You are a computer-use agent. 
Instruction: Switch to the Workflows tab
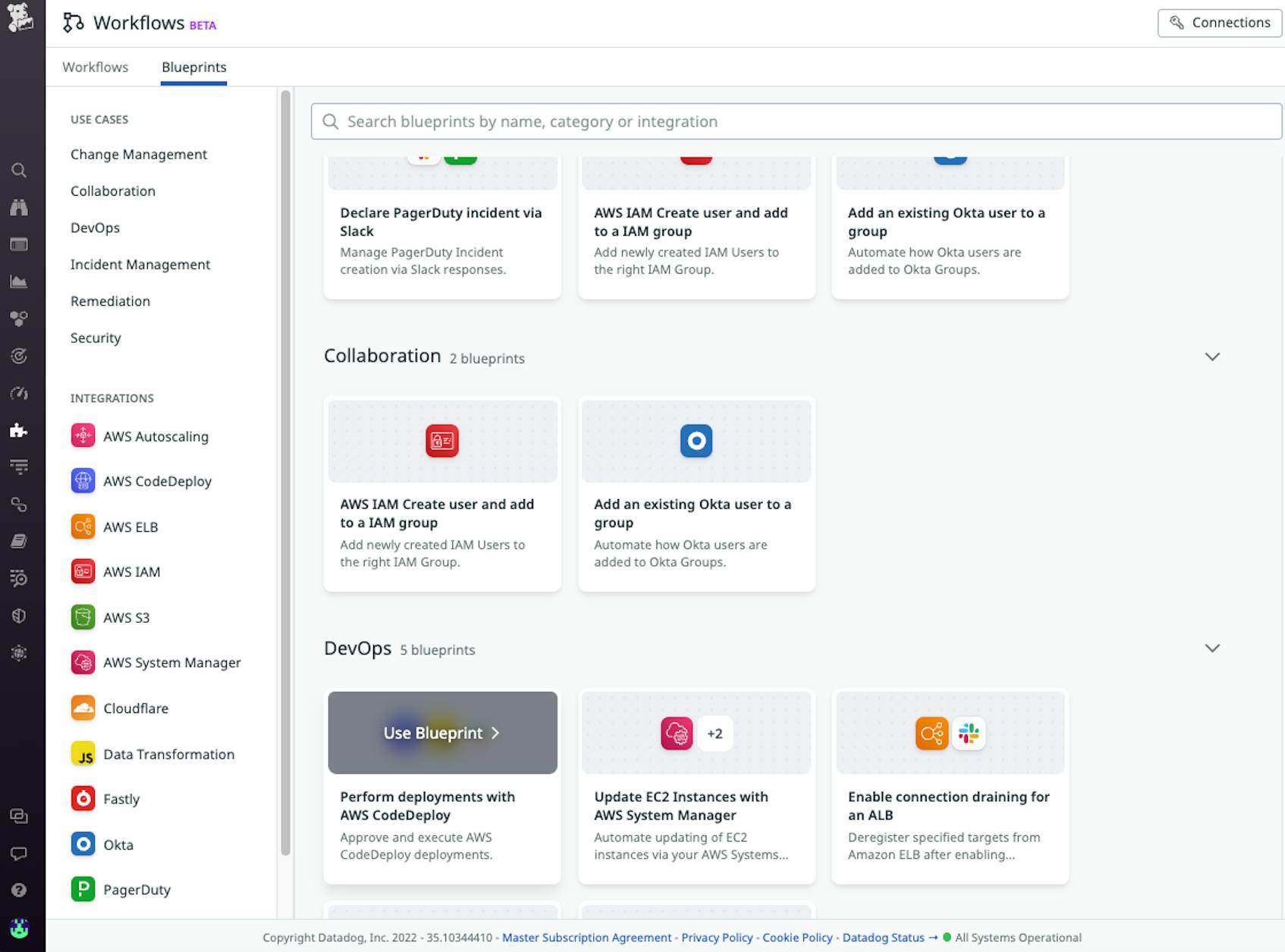click(x=96, y=67)
